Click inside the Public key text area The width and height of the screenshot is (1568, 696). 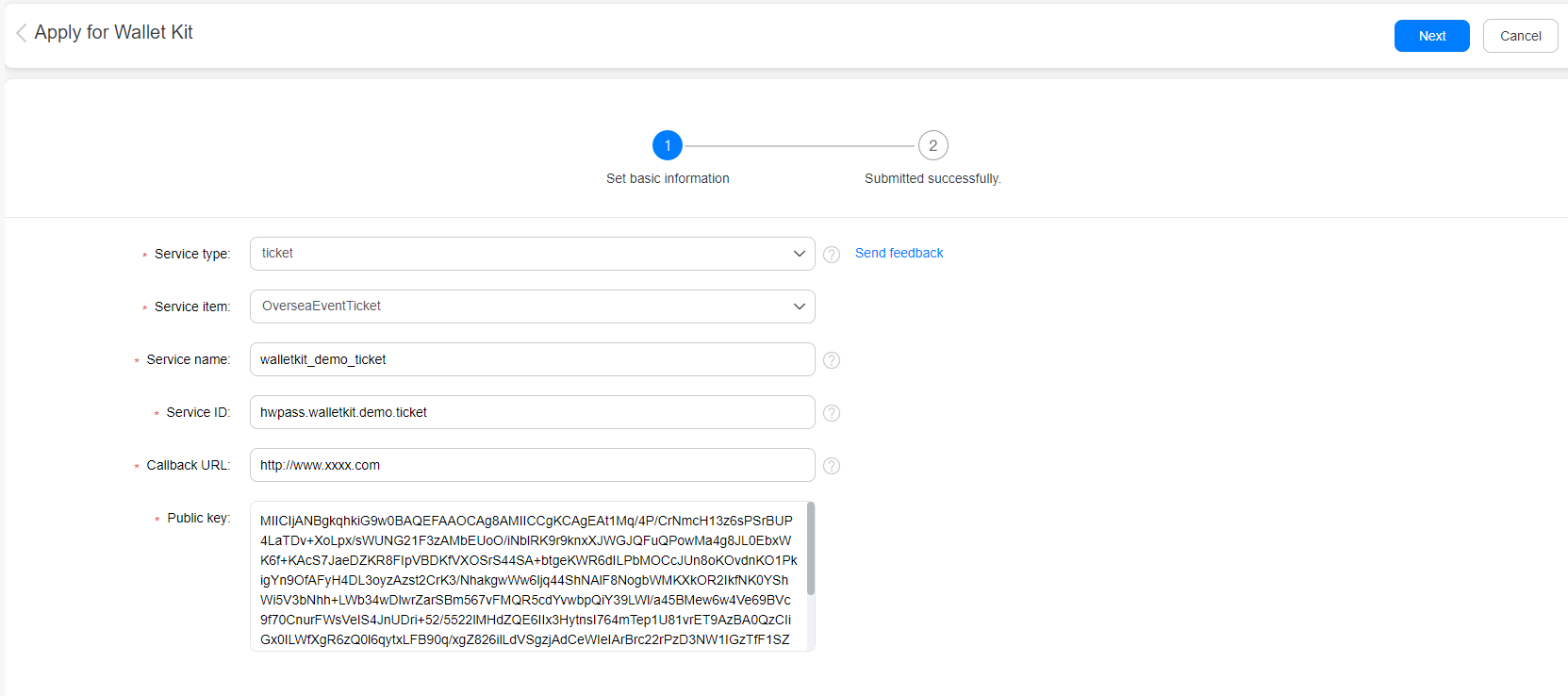point(526,576)
